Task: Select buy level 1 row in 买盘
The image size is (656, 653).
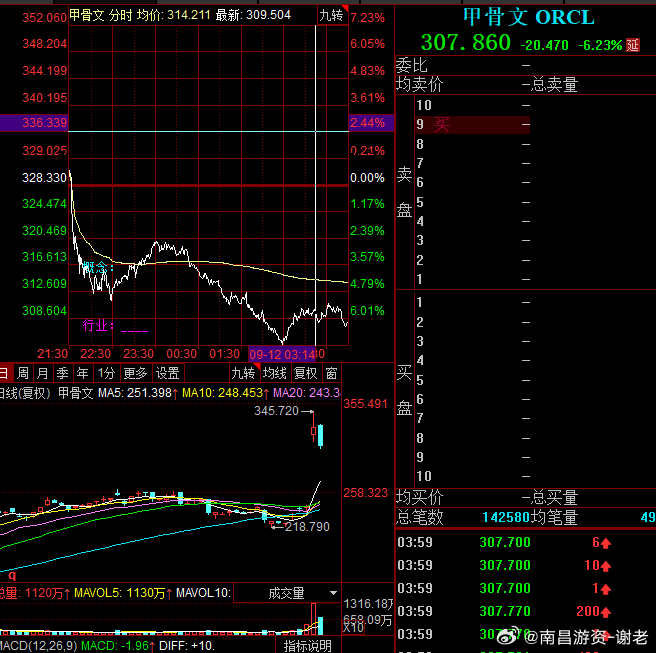Action: click(x=473, y=302)
